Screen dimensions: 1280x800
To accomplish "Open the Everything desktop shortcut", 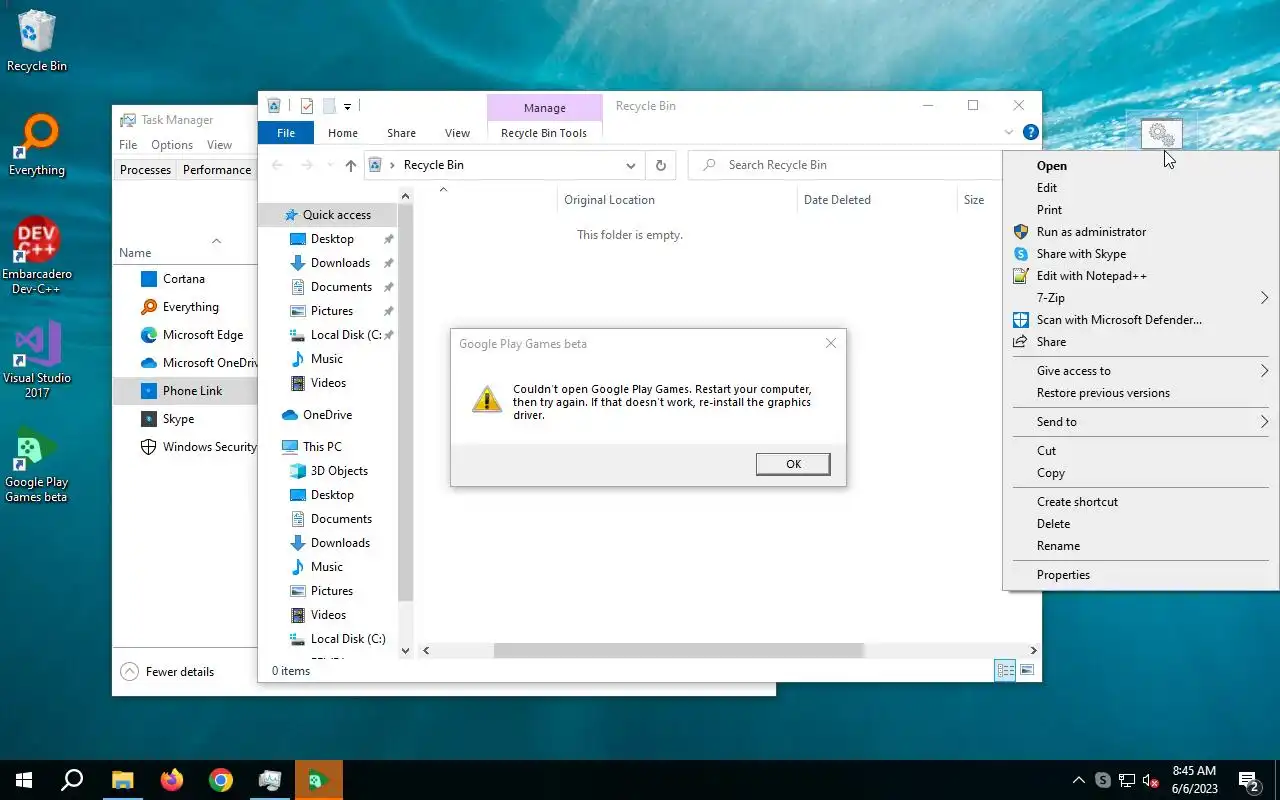I will [x=37, y=146].
